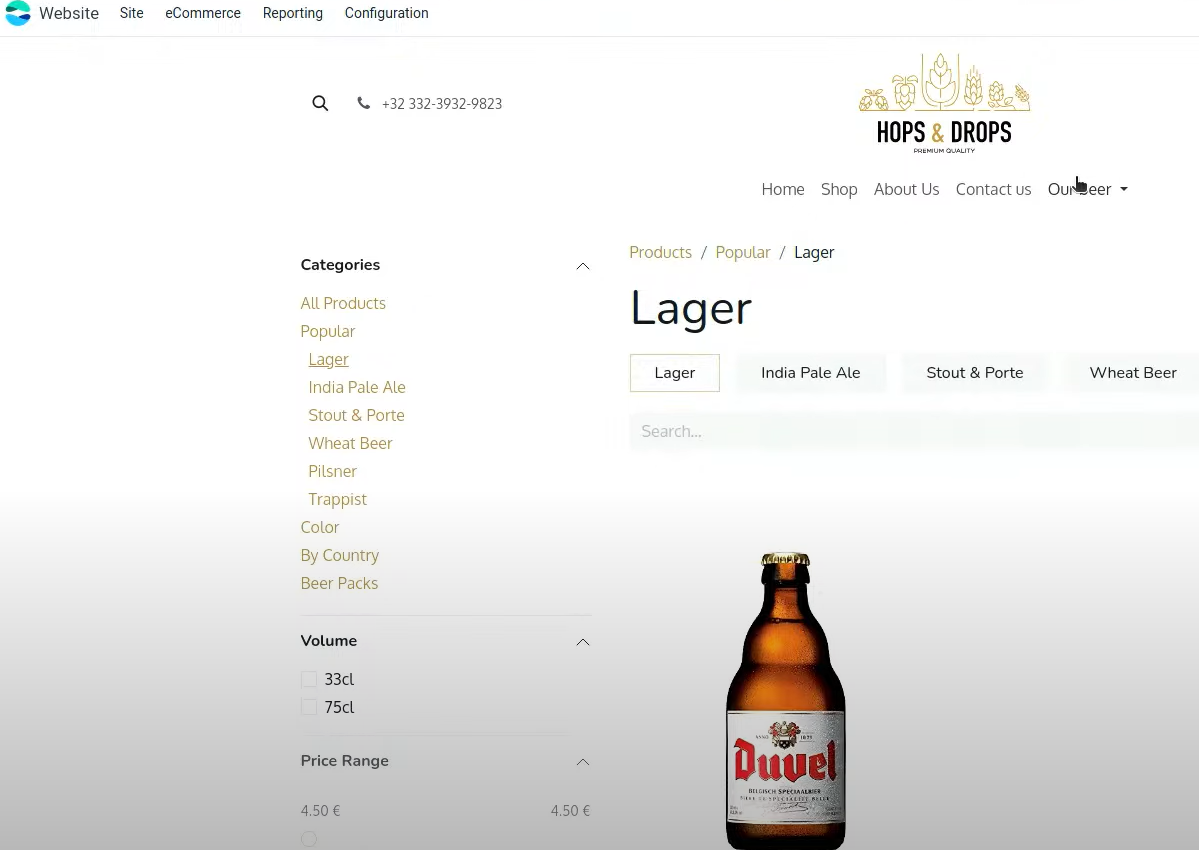This screenshot has height=850, width=1200.
Task: Select All Products category
Action: pyautogui.click(x=343, y=303)
